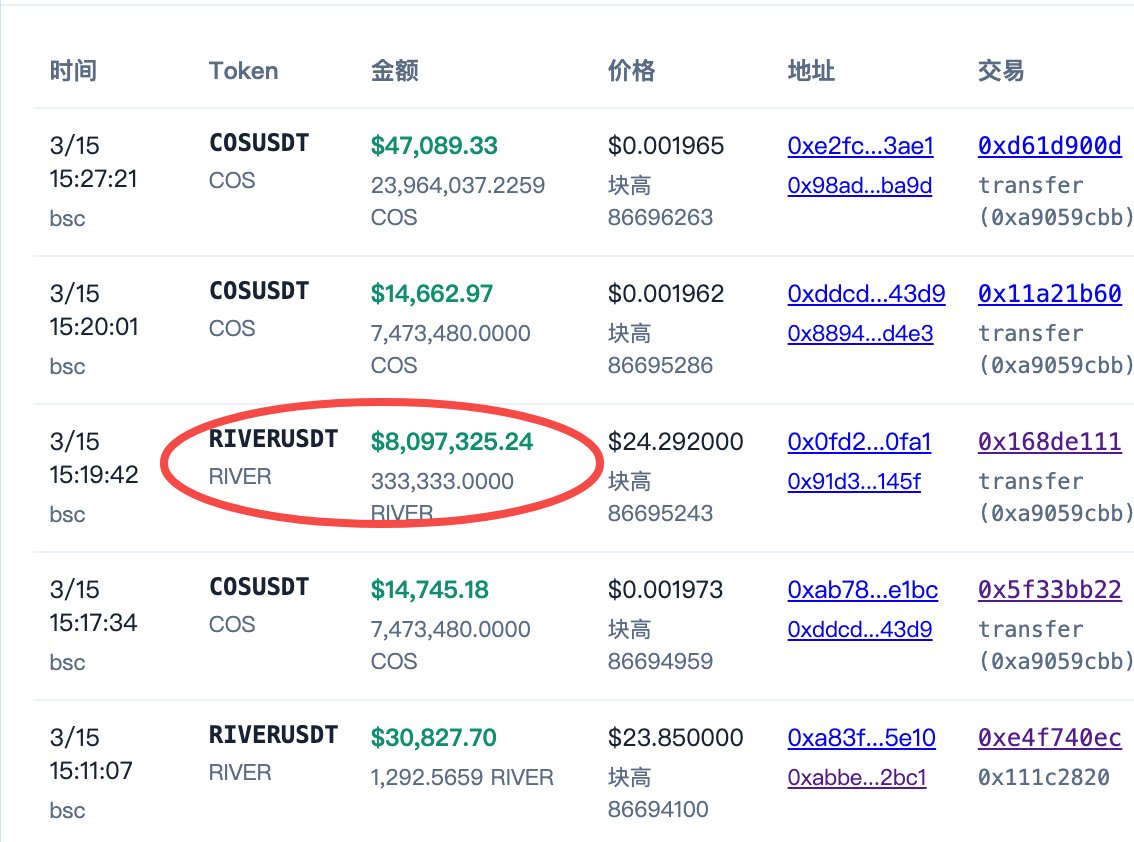Open address link 0xe2fc...3ae1
1134x842 pixels.
pyautogui.click(x=860, y=146)
